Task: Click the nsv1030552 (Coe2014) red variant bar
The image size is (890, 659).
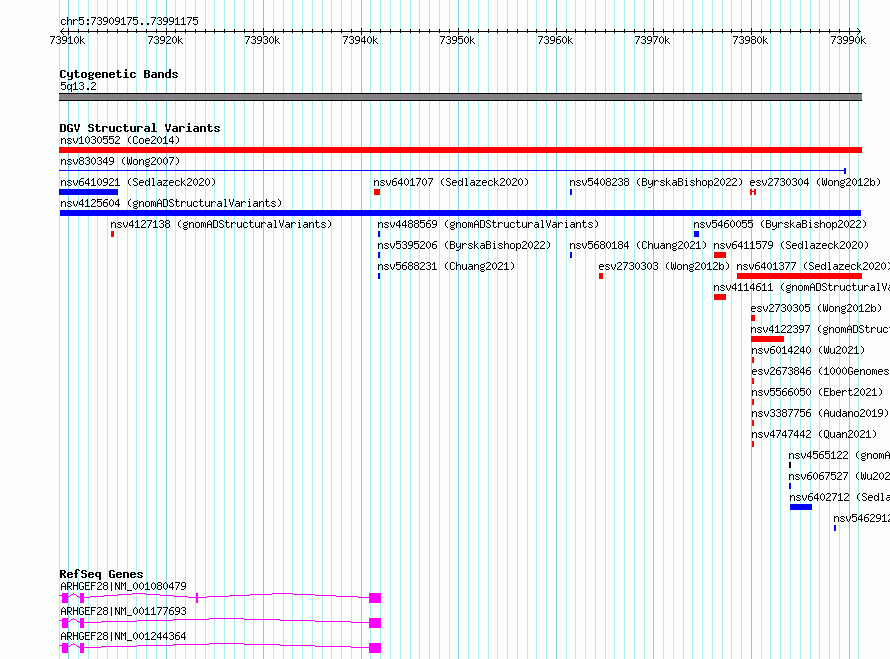Action: tap(460, 150)
